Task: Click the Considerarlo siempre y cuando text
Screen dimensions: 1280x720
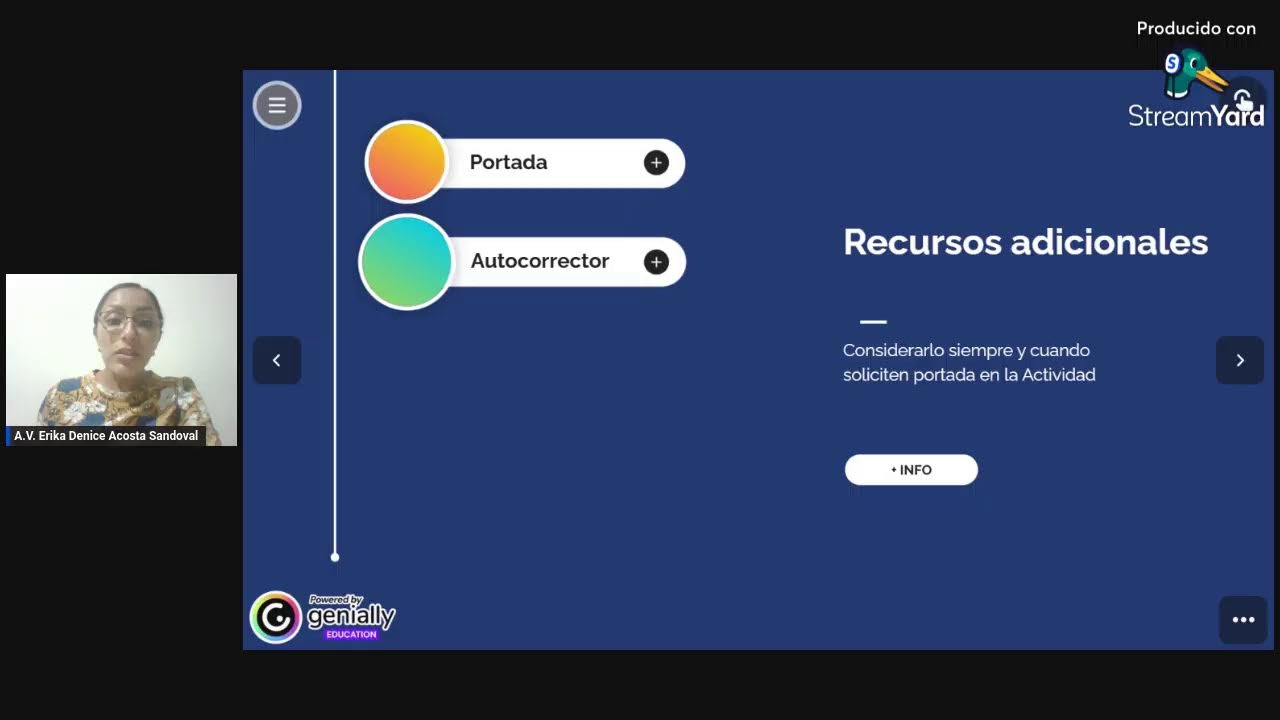Action: pos(969,362)
